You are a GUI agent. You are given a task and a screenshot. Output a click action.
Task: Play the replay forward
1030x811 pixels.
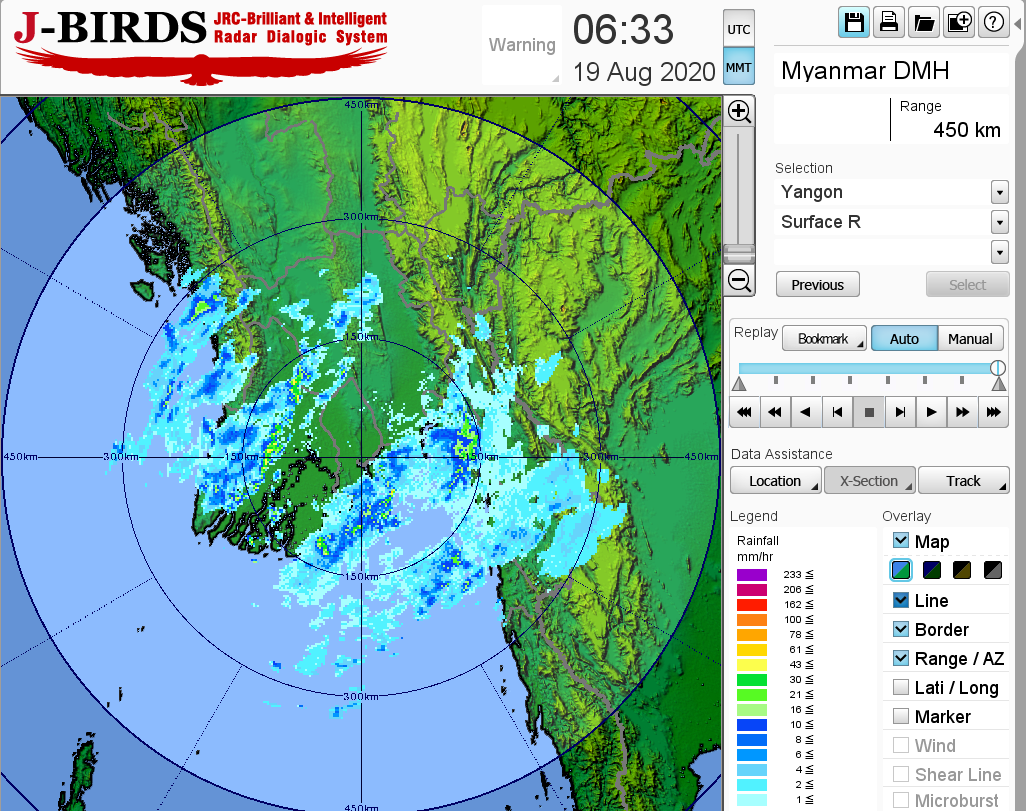(x=931, y=412)
